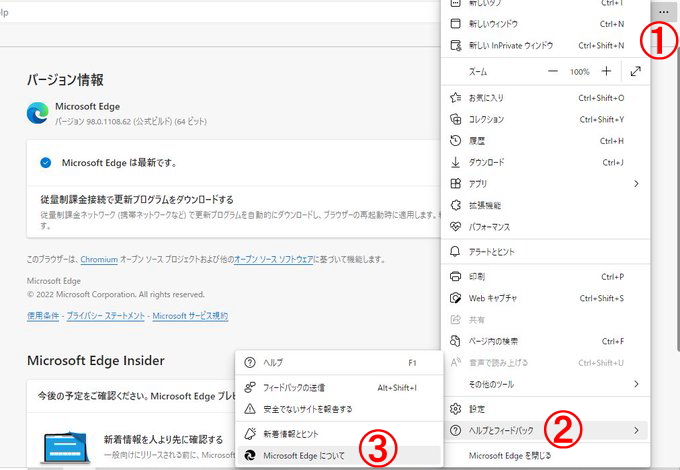
Task: Click the Favorites star icon
Action: (455, 98)
